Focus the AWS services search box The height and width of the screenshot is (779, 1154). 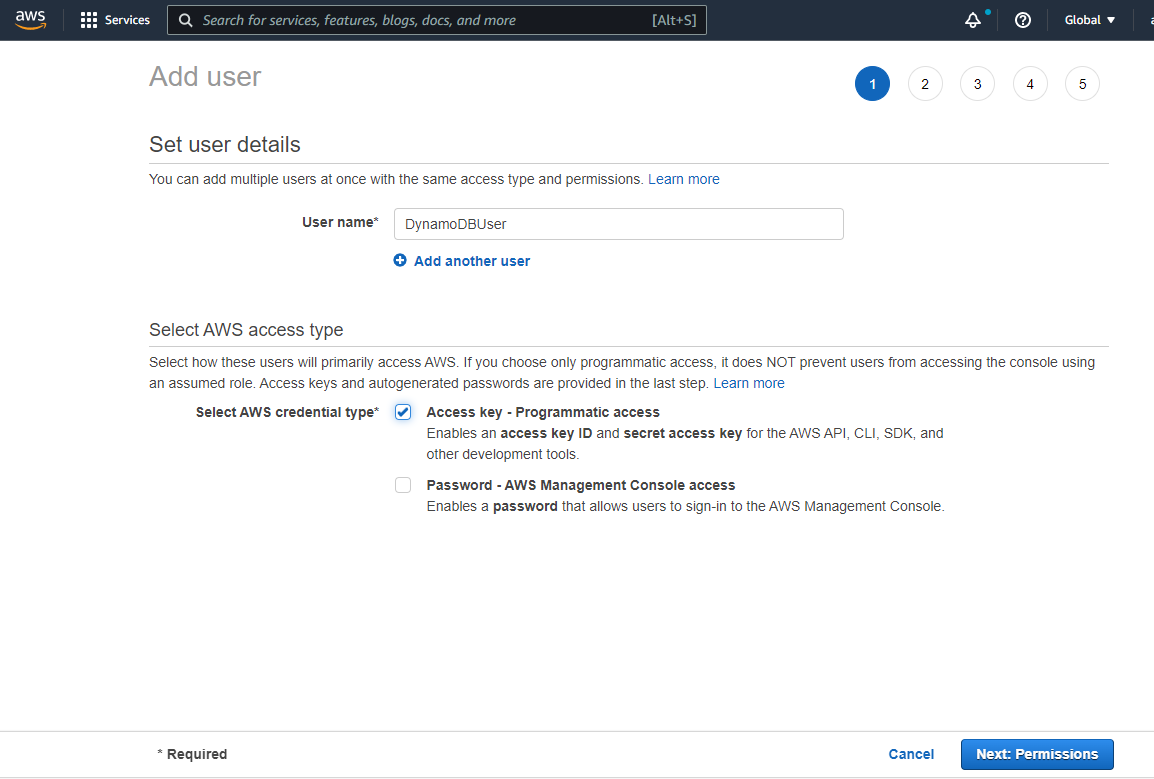[436, 20]
